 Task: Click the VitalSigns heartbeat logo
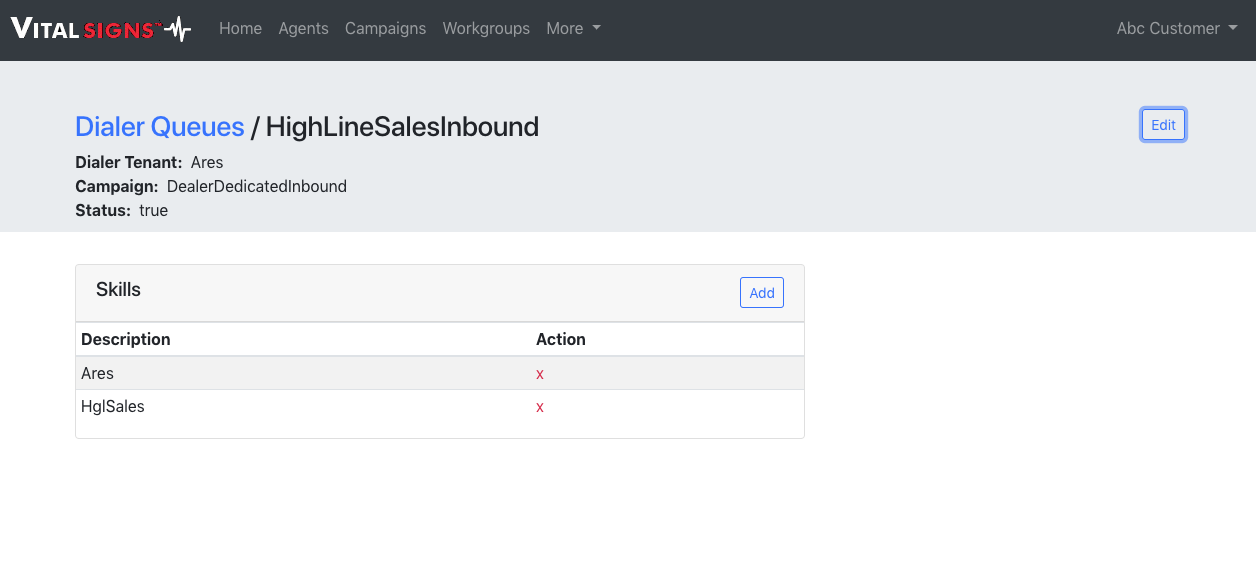coord(100,29)
